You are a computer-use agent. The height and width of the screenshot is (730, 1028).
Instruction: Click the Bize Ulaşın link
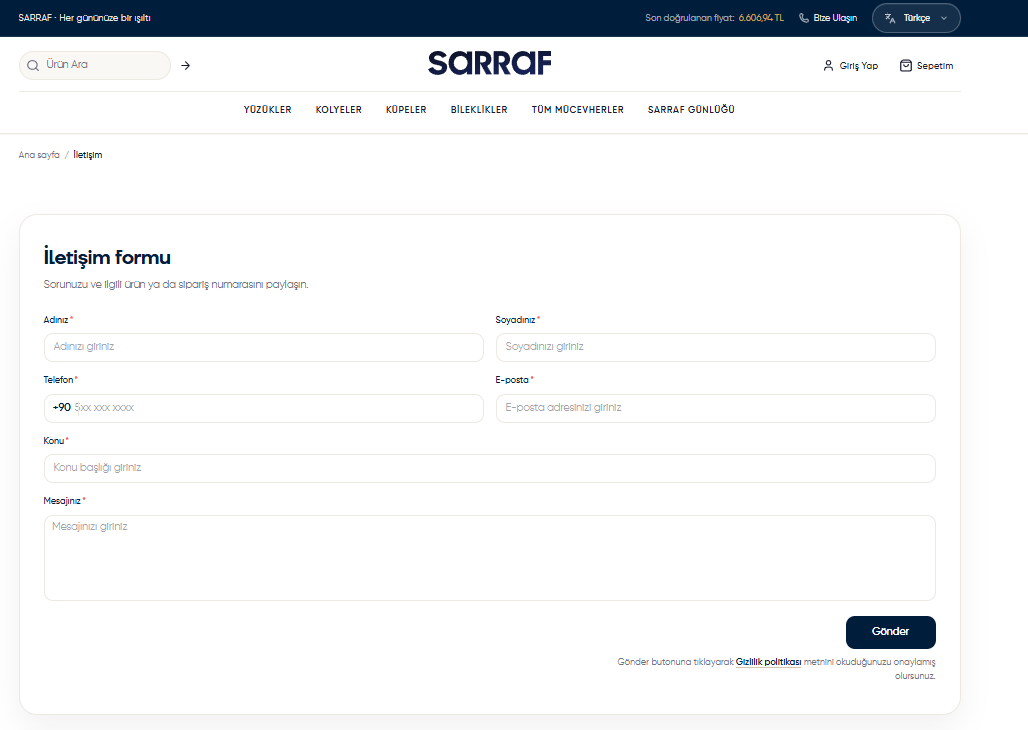tap(828, 18)
